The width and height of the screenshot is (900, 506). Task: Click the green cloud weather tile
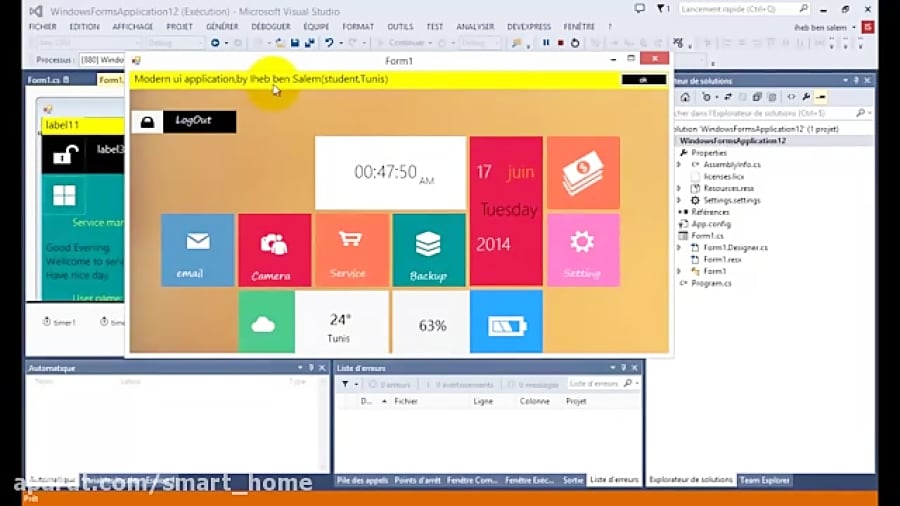[266, 322]
